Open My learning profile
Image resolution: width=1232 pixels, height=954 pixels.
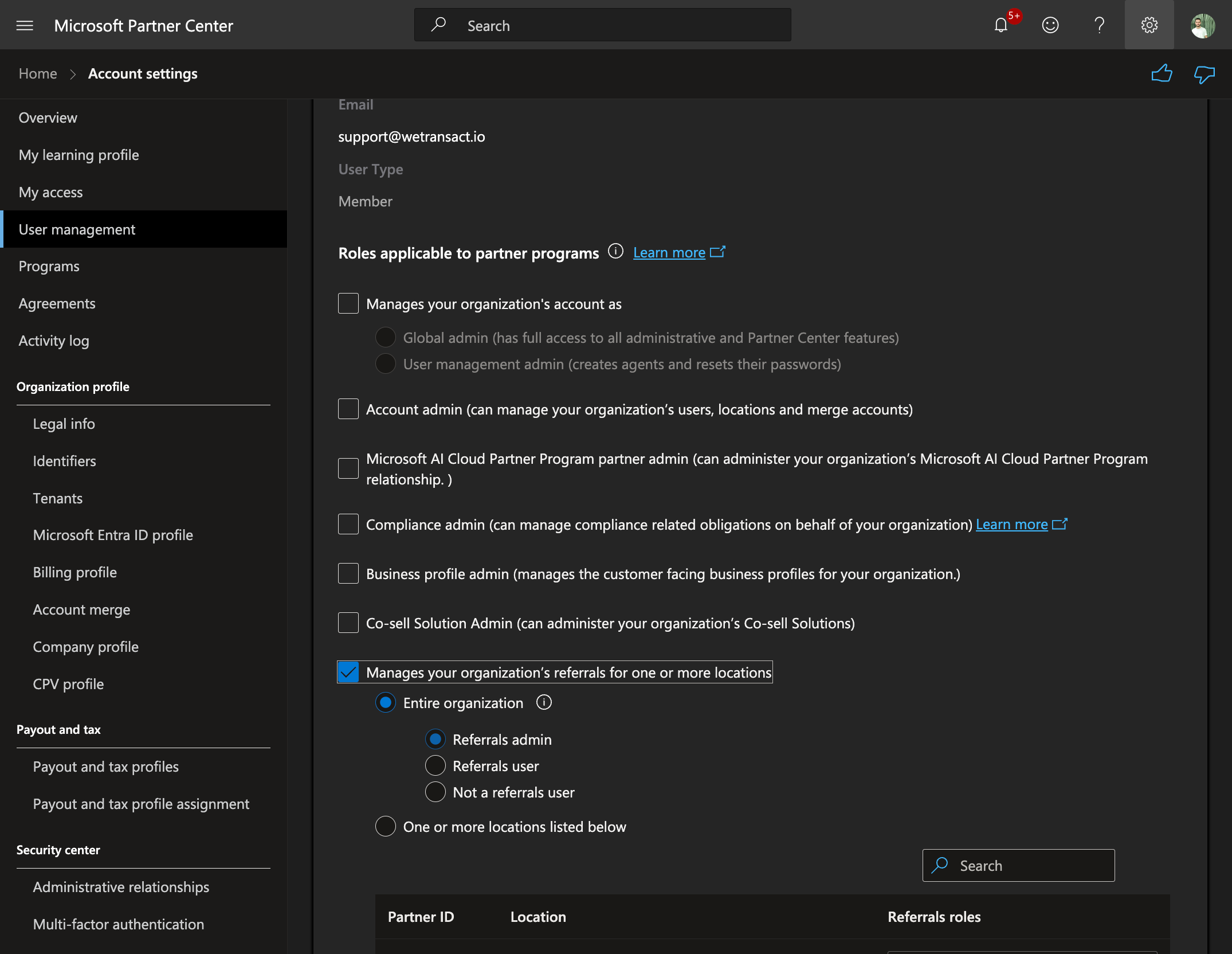[143, 155]
